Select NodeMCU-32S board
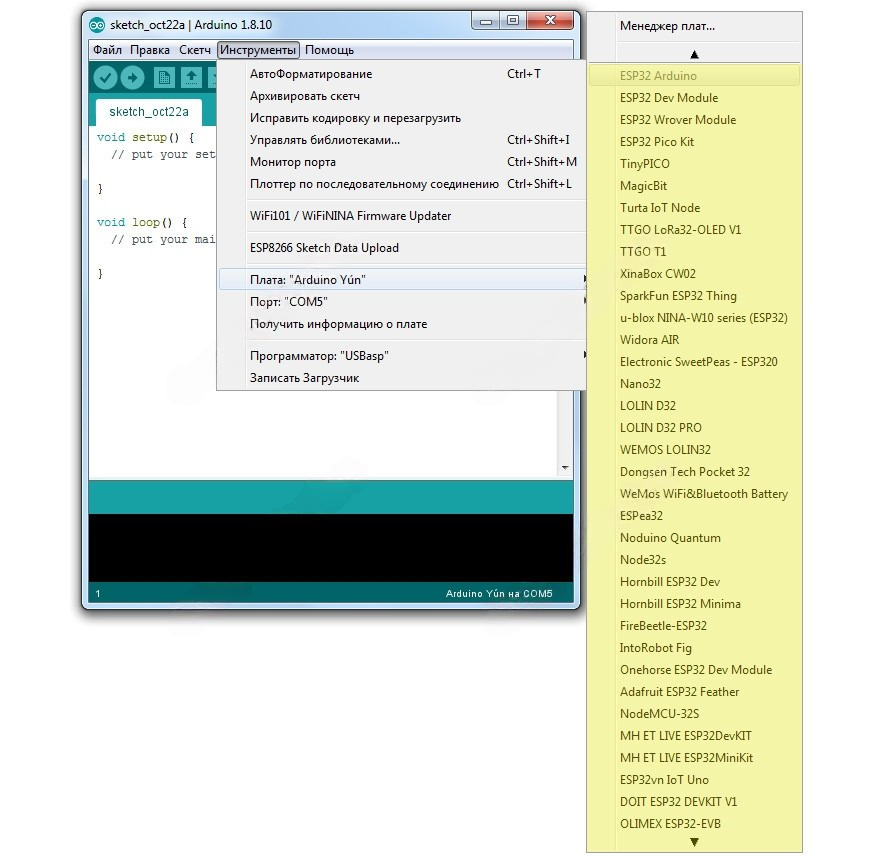 point(659,714)
